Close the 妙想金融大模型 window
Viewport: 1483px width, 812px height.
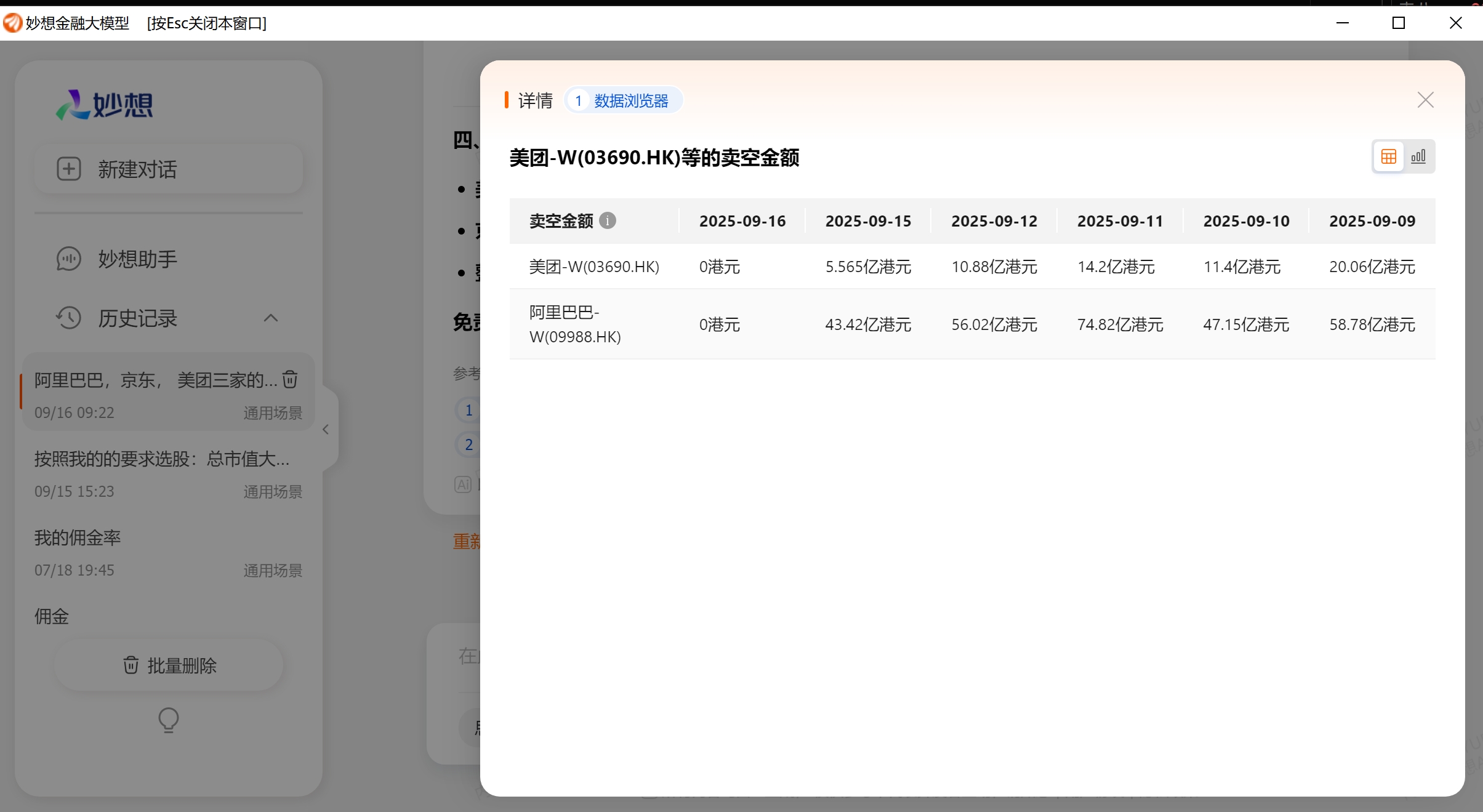[x=1455, y=23]
